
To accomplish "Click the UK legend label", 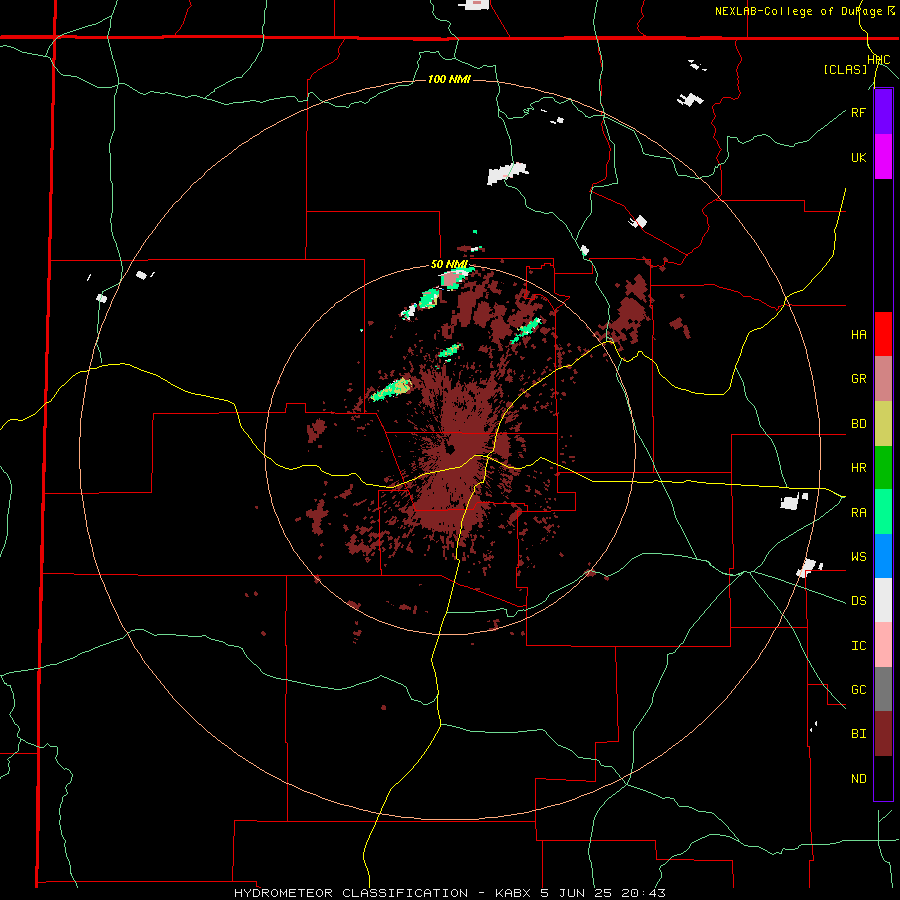I will point(858,157).
